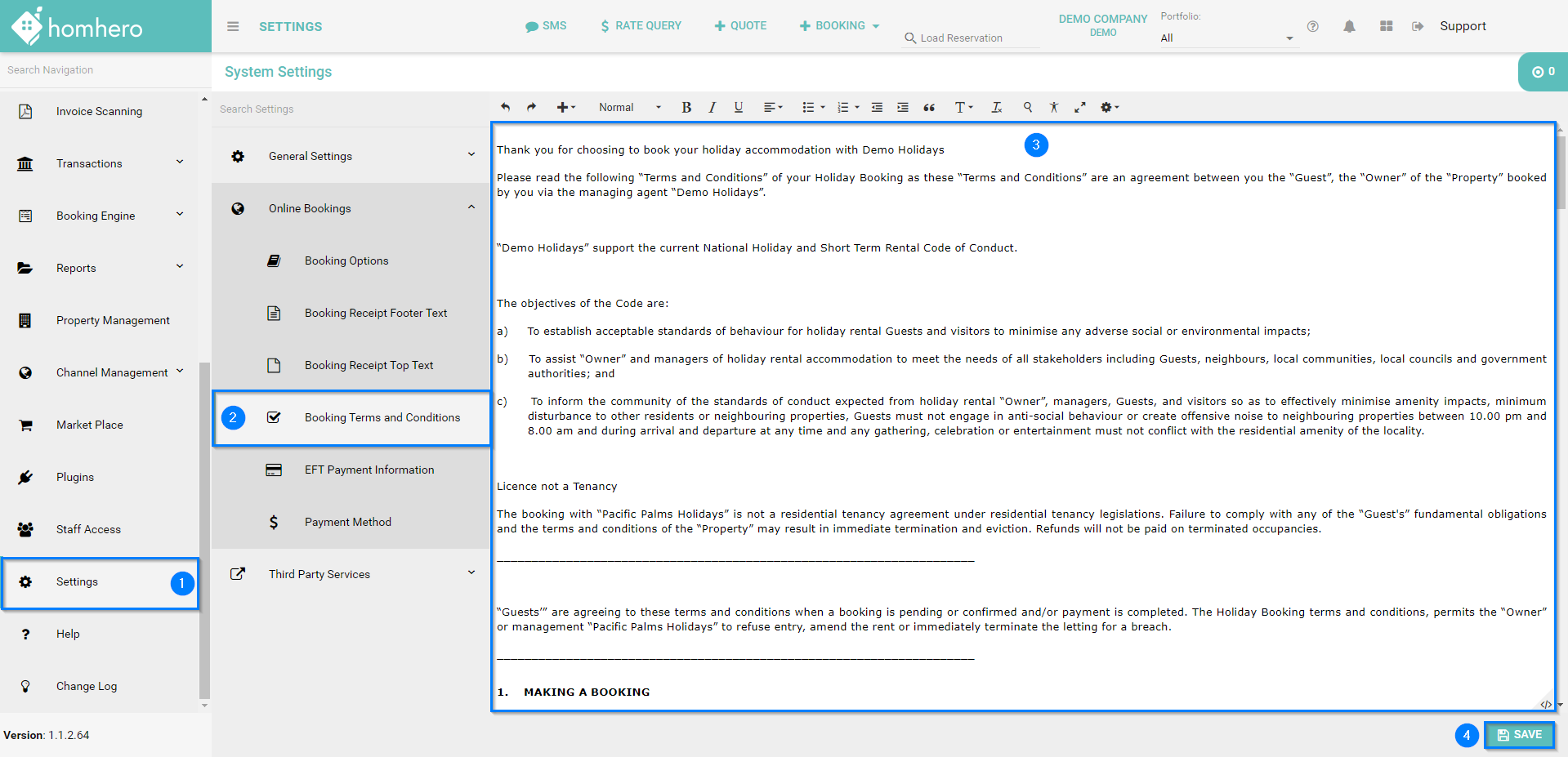Click the SAVE button
This screenshot has height=757, width=1568.
[1519, 735]
